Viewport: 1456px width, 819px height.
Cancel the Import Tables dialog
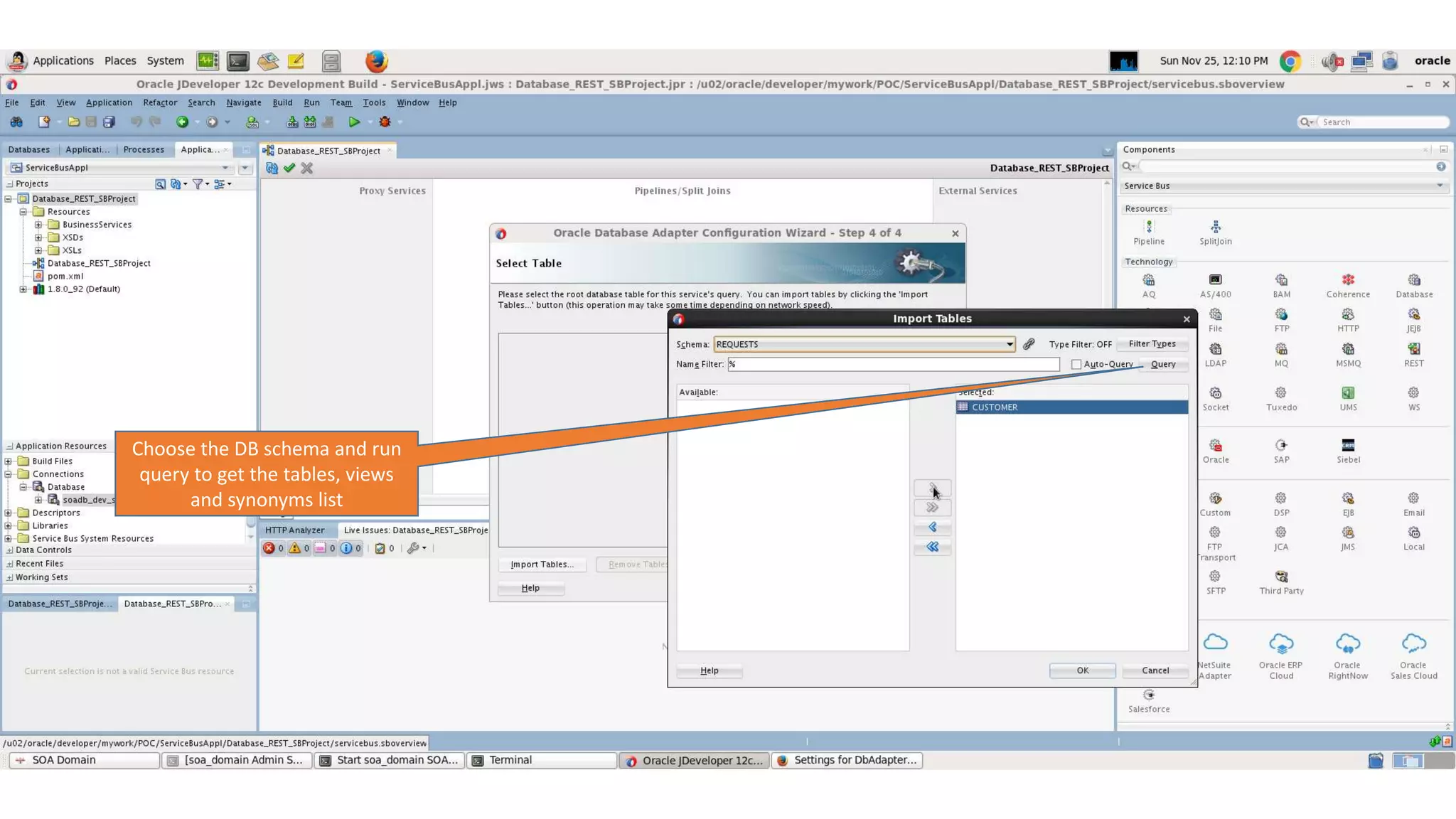(x=1155, y=671)
